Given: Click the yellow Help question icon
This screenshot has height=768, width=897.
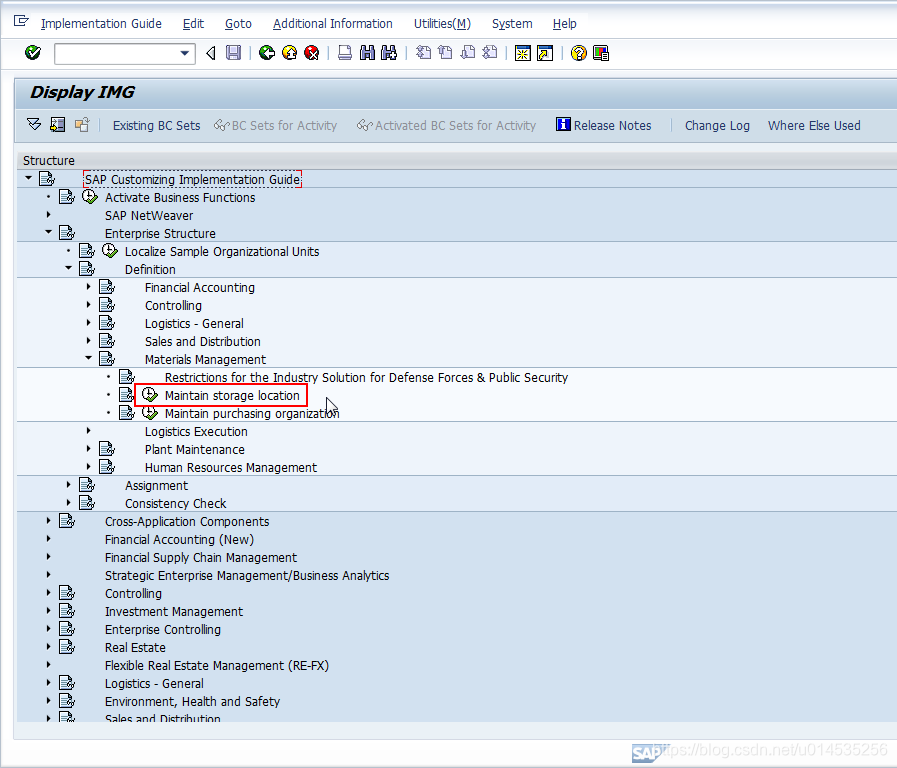Looking at the screenshot, I should click(x=578, y=53).
